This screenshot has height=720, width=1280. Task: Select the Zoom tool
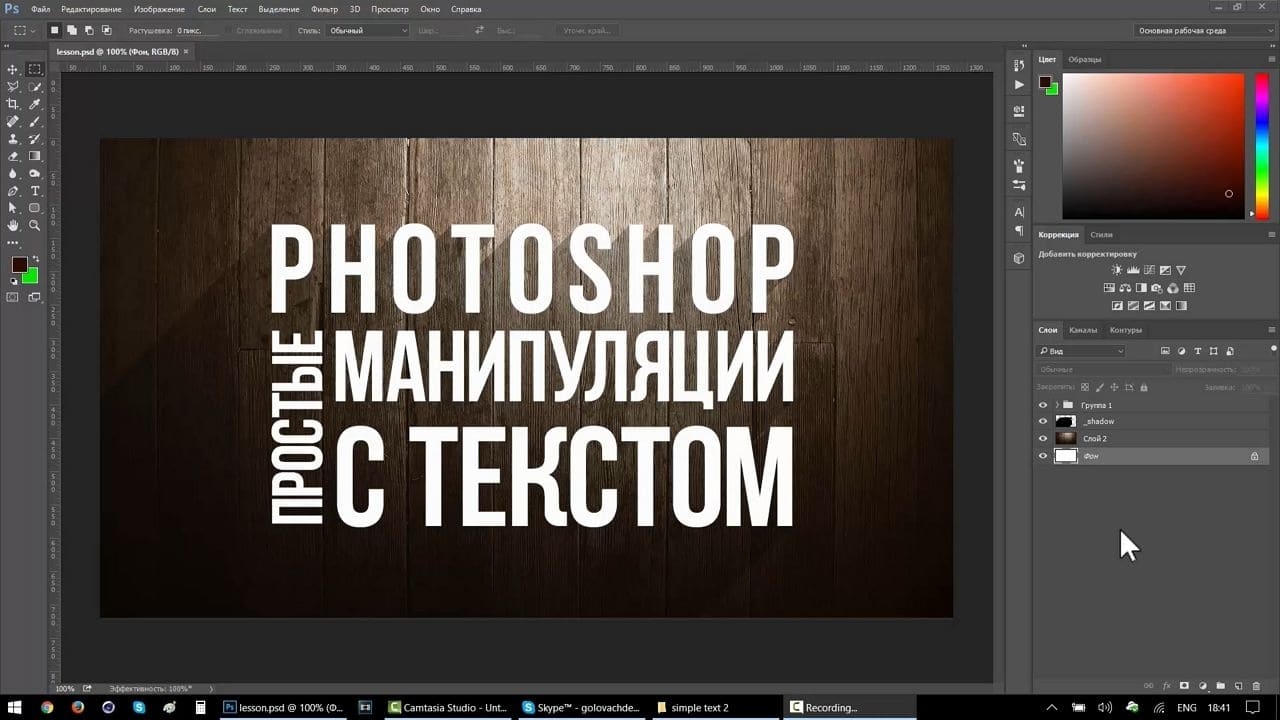35,225
